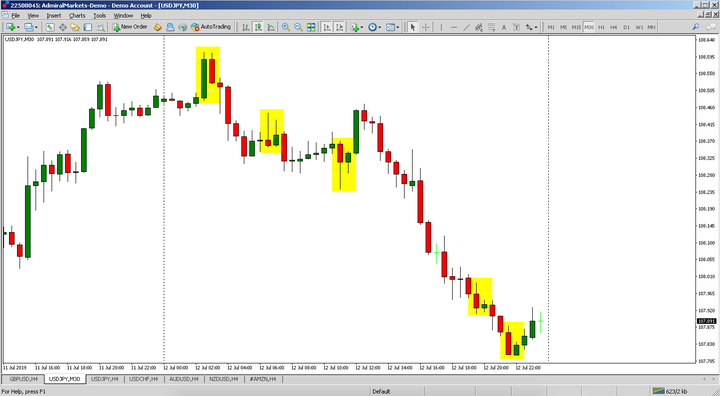The height and width of the screenshot is (396, 720).
Task: Open the Data Window crosshair-style icon
Action: (x=63, y=27)
